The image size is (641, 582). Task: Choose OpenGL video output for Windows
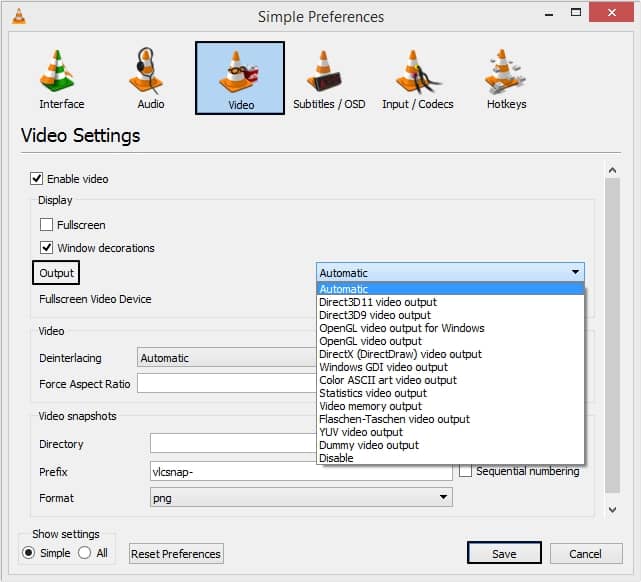point(450,328)
